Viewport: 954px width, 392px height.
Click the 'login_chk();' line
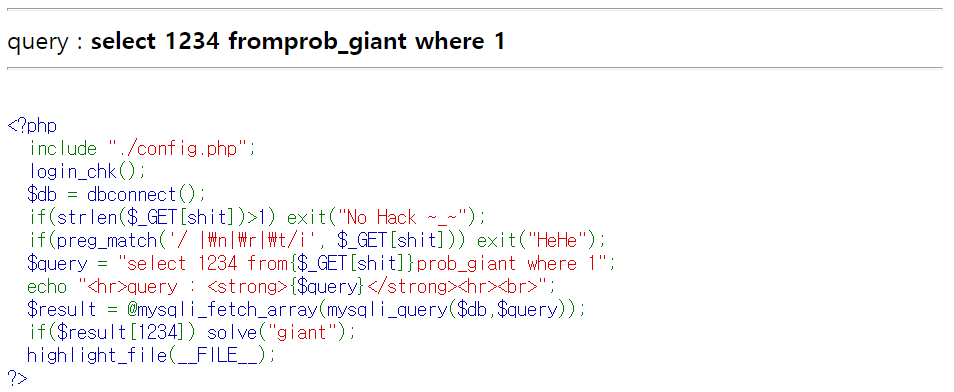[x=88, y=172]
